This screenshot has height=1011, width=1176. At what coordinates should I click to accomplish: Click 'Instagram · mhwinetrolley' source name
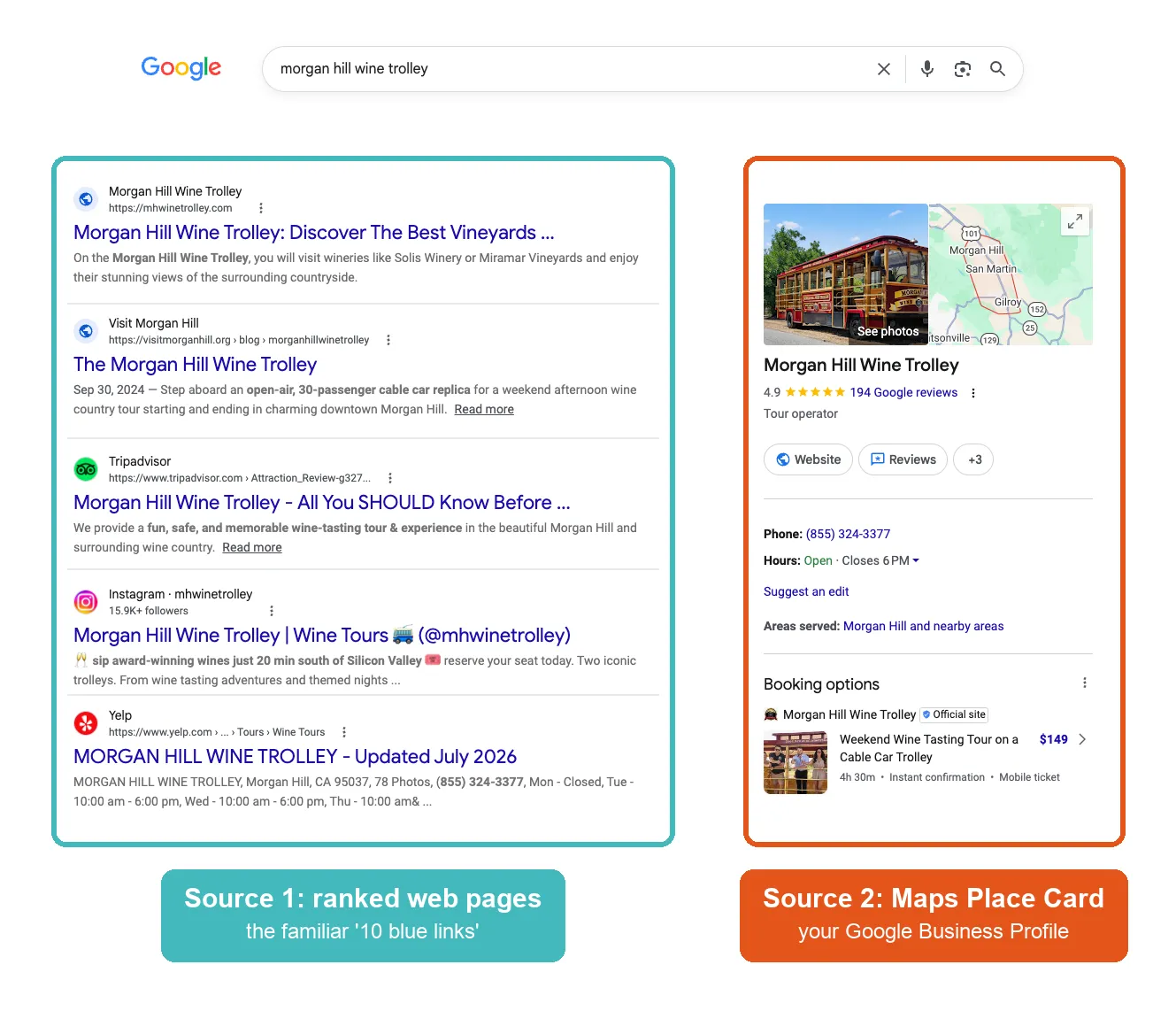click(x=181, y=594)
